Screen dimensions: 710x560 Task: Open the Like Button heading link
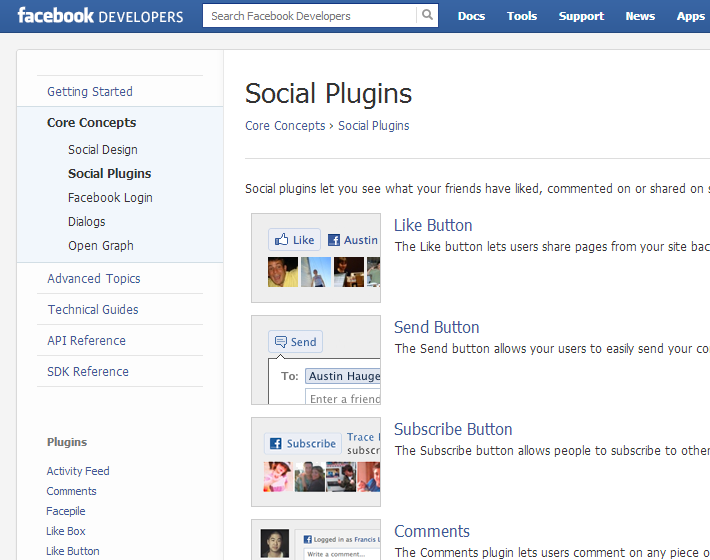coord(433,225)
